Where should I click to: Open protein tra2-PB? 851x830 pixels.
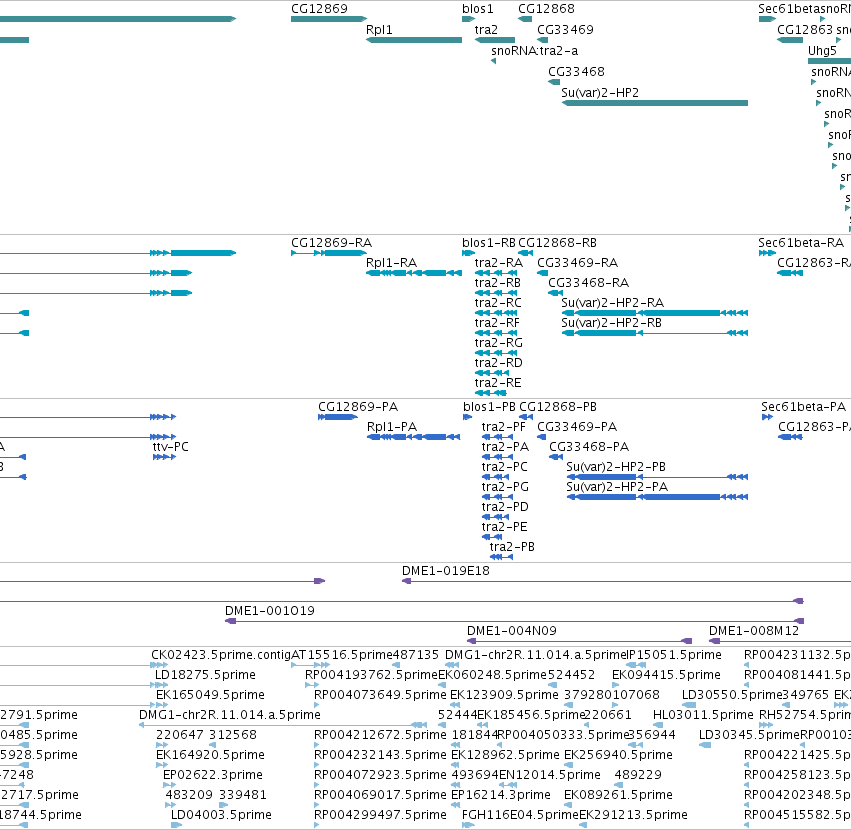512,547
